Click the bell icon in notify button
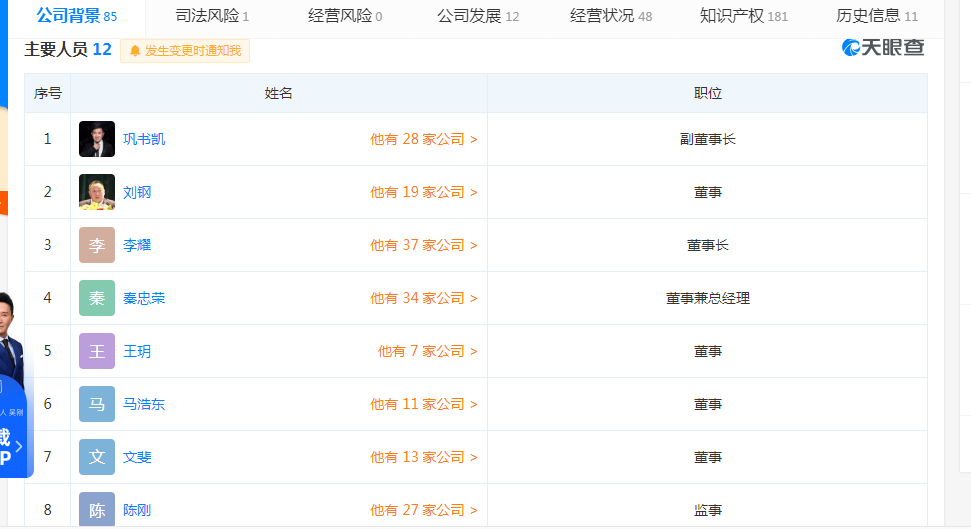971x529 pixels. point(135,51)
